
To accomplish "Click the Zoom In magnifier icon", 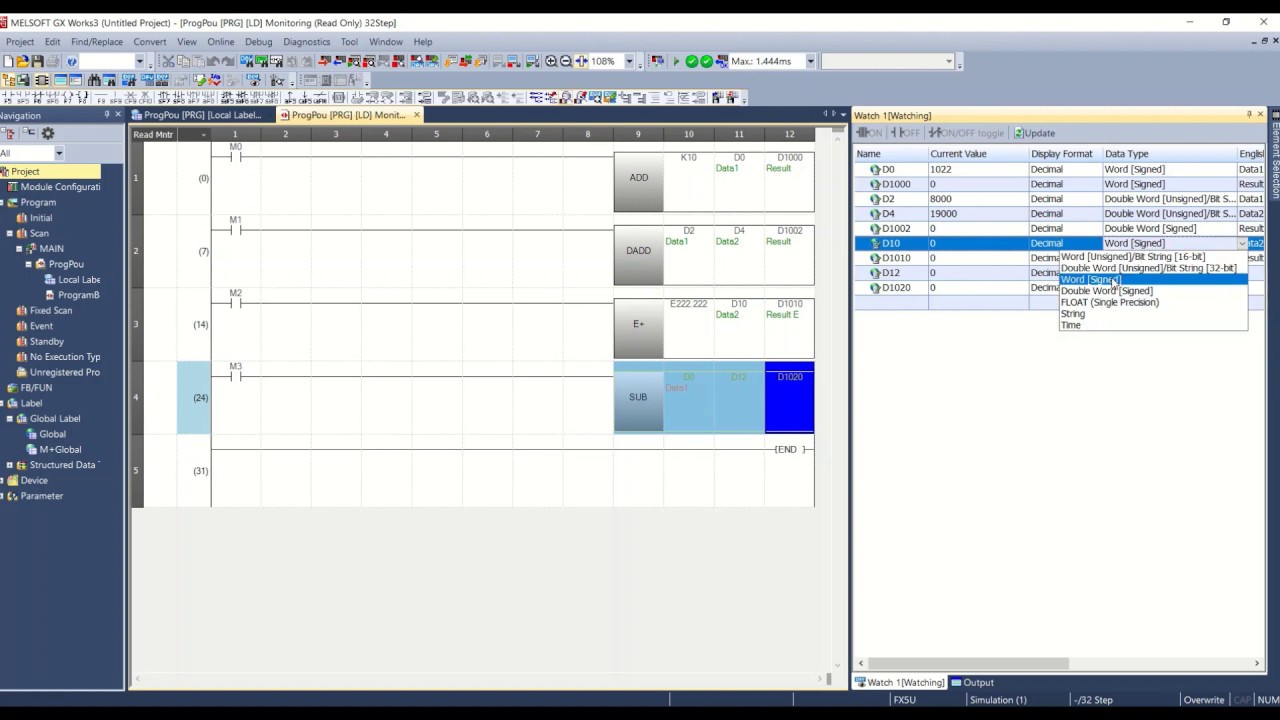I will (551, 61).
